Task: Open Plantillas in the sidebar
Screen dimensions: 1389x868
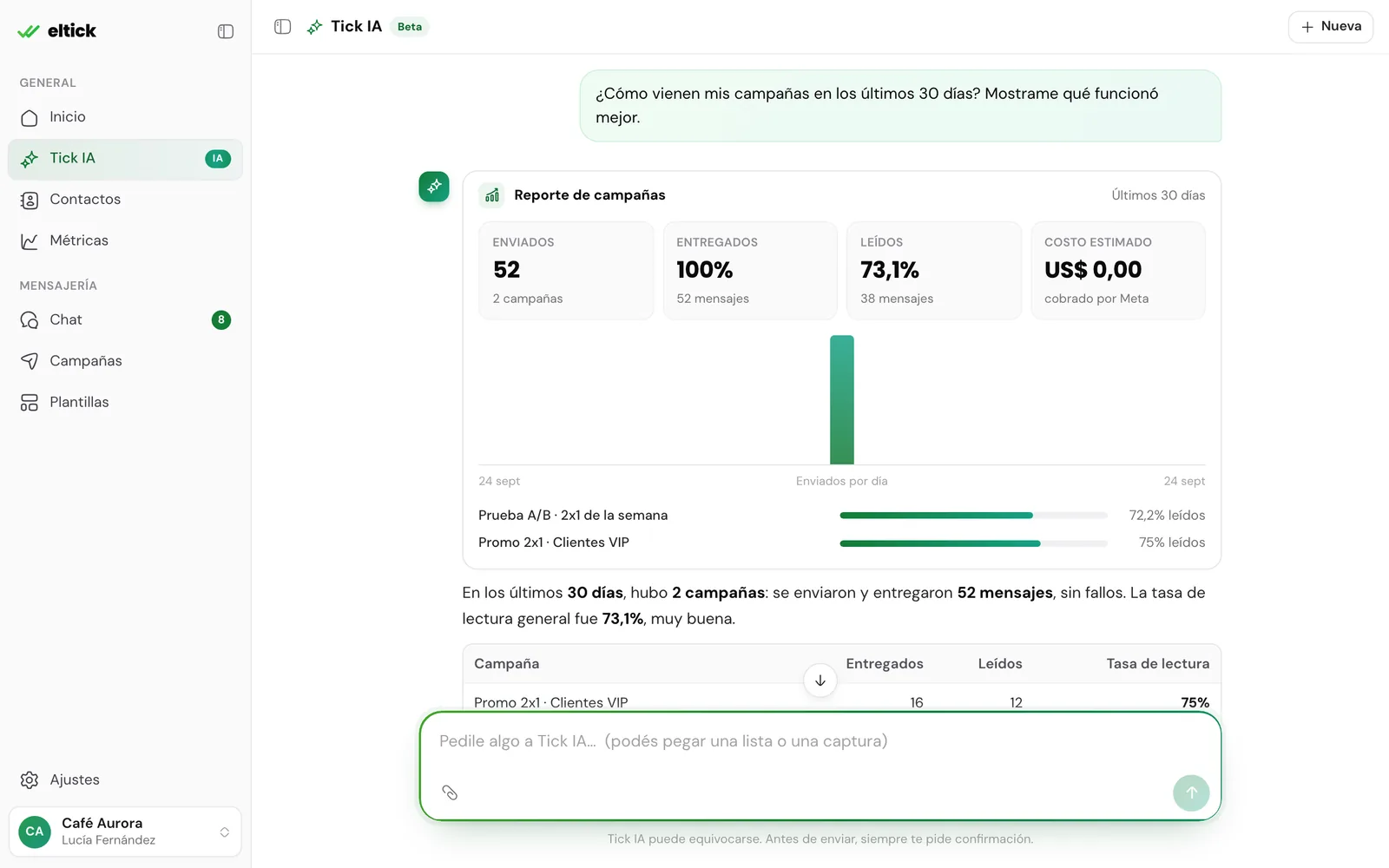Action: (x=125, y=403)
